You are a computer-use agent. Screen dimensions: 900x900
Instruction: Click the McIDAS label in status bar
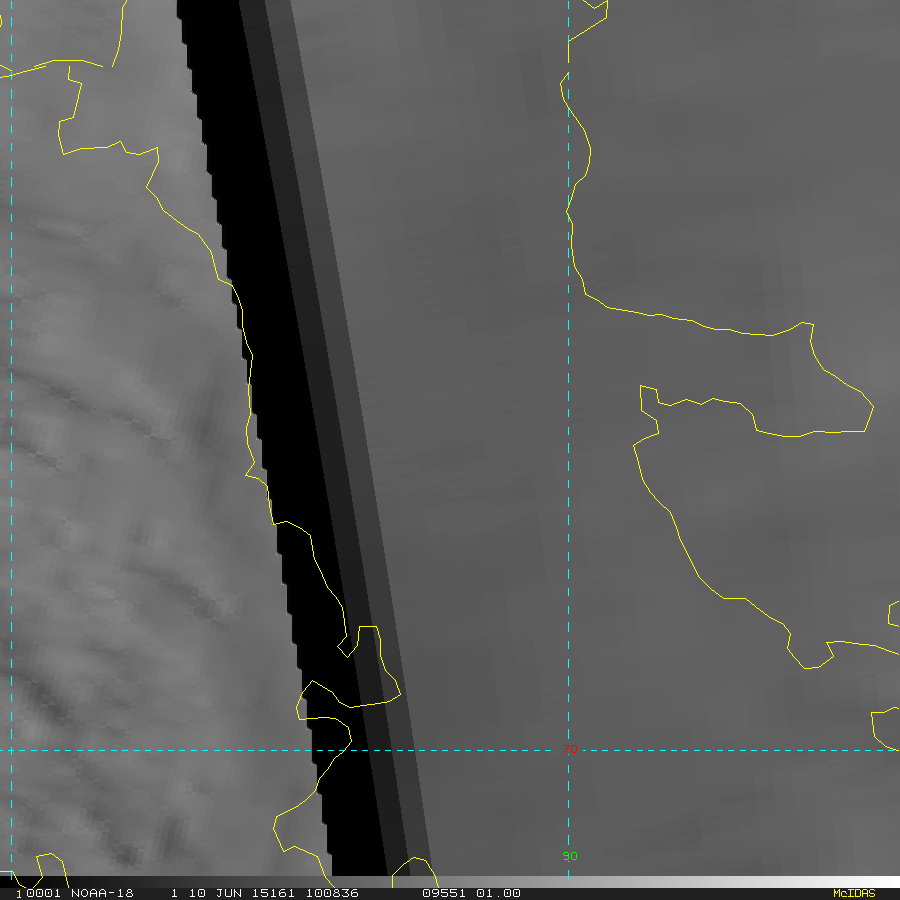point(853,893)
